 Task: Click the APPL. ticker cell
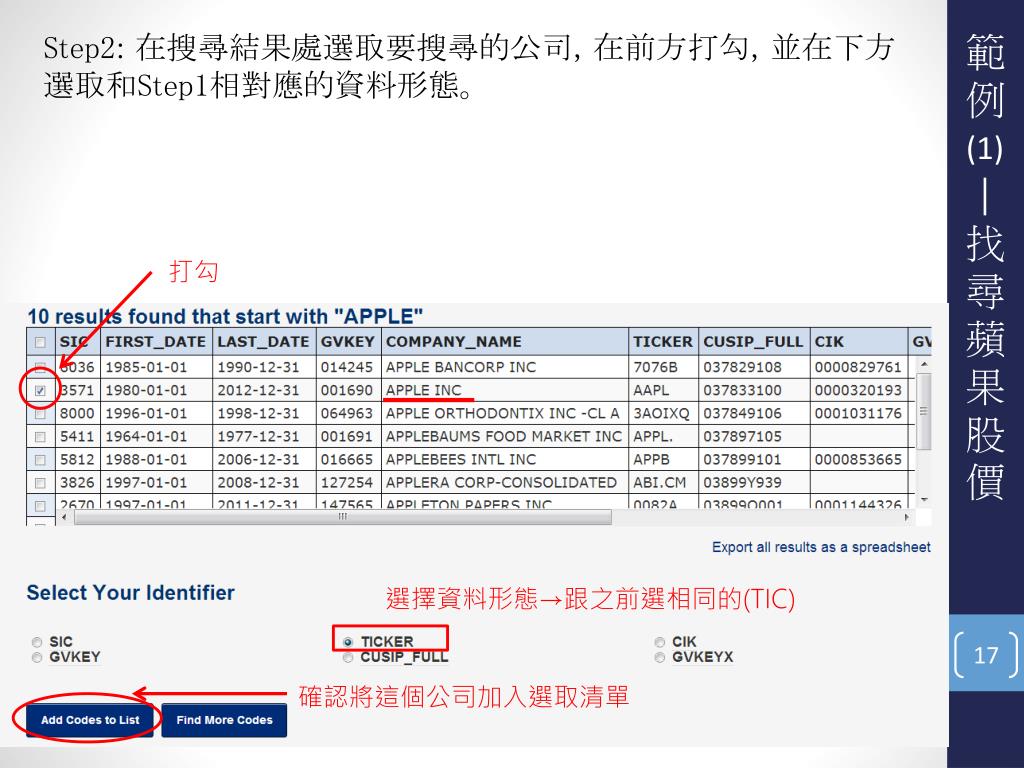663,436
